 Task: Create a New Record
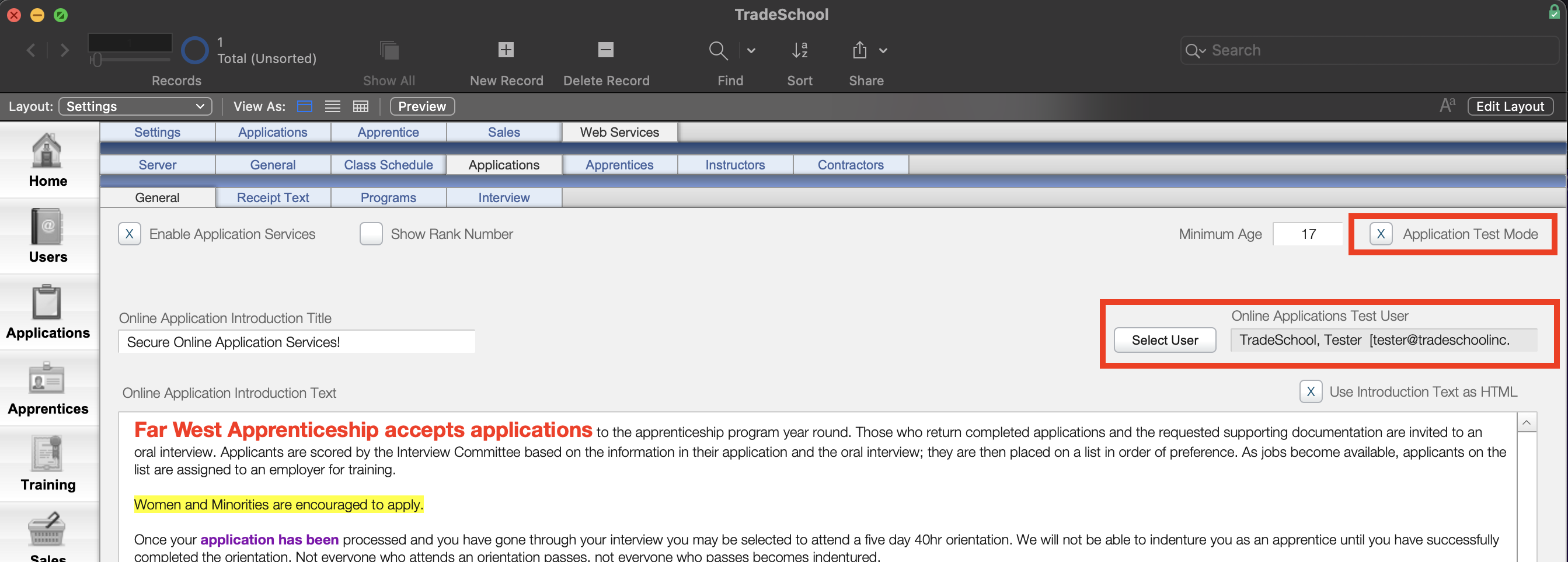click(506, 50)
